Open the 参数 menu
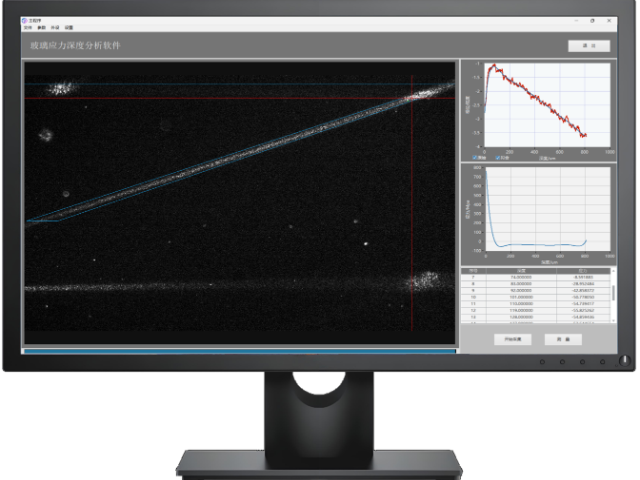The image size is (640, 480). (42, 28)
